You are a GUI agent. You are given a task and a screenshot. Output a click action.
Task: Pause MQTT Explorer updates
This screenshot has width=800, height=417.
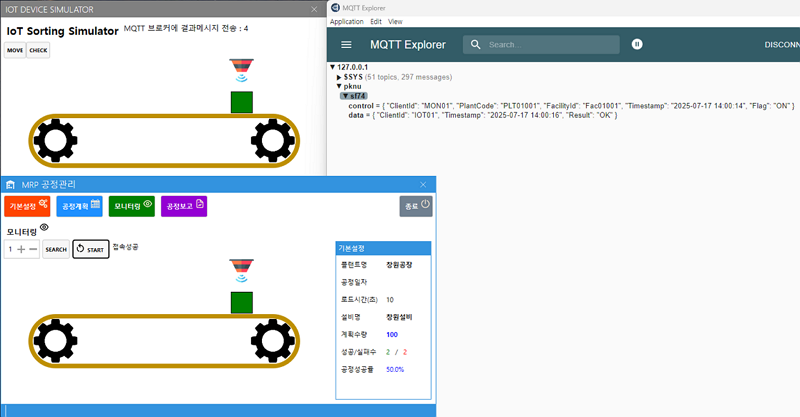[637, 44]
